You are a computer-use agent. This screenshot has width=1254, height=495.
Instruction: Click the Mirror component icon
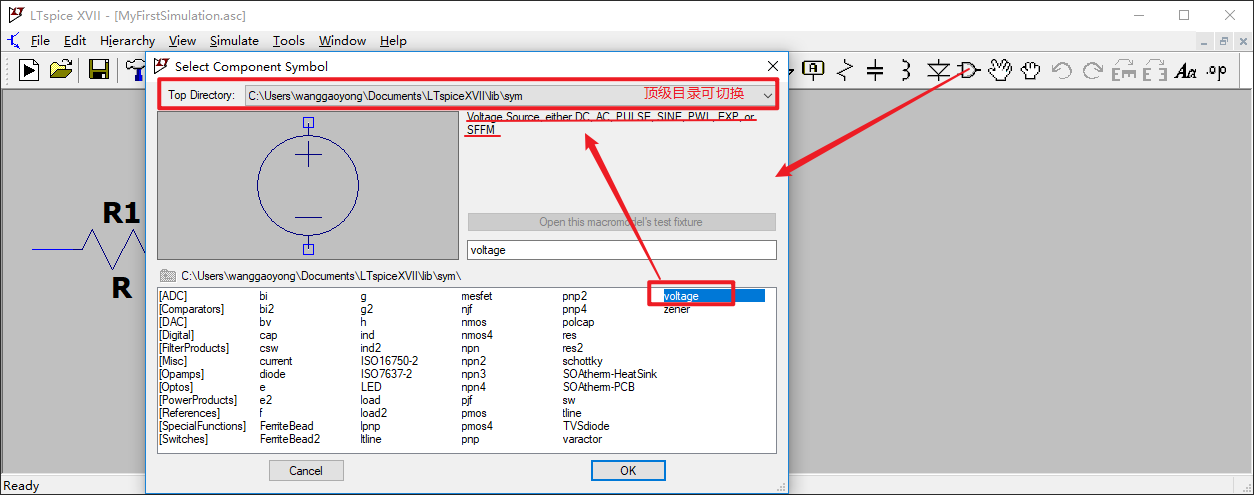click(1155, 69)
